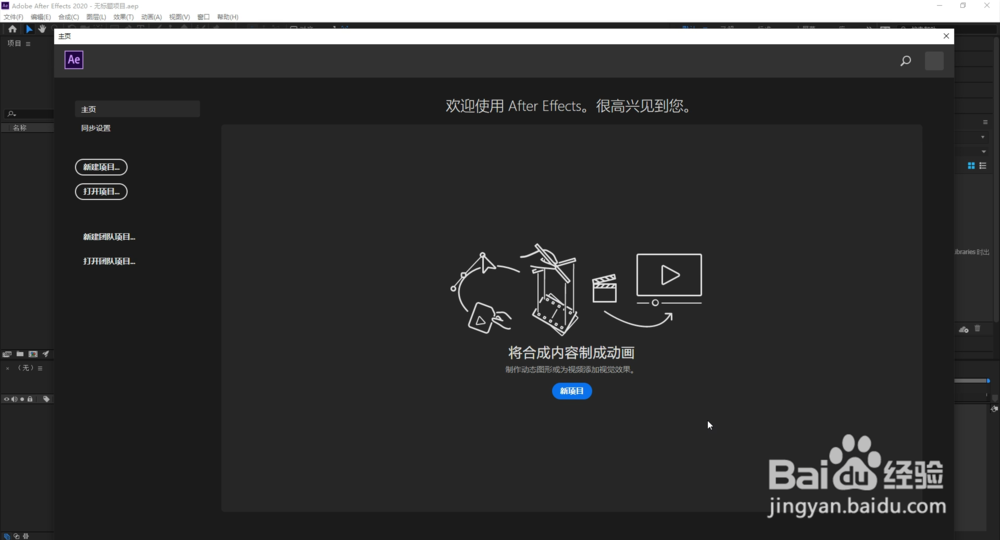Switch Libraries panel to list view
The height and width of the screenshot is (540, 1000).
point(983,166)
